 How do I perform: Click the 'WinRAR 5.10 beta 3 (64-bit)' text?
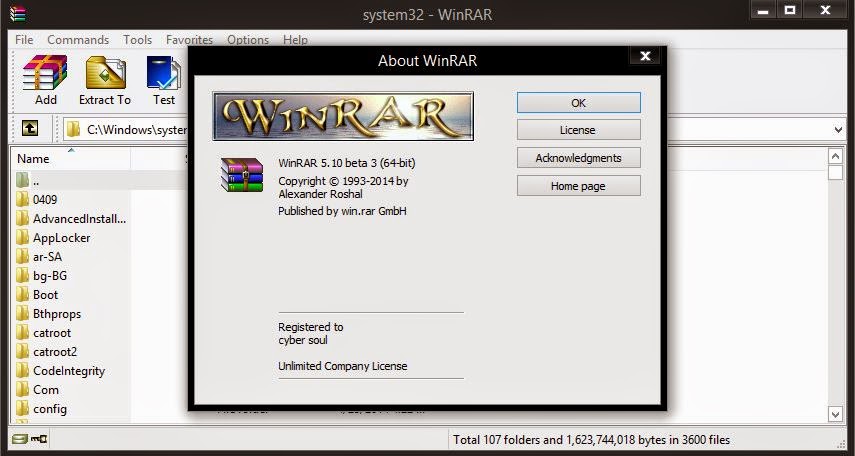tap(347, 163)
